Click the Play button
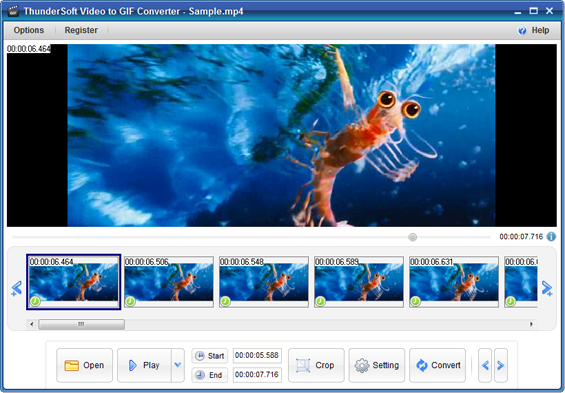The image size is (565, 393). tap(144, 365)
